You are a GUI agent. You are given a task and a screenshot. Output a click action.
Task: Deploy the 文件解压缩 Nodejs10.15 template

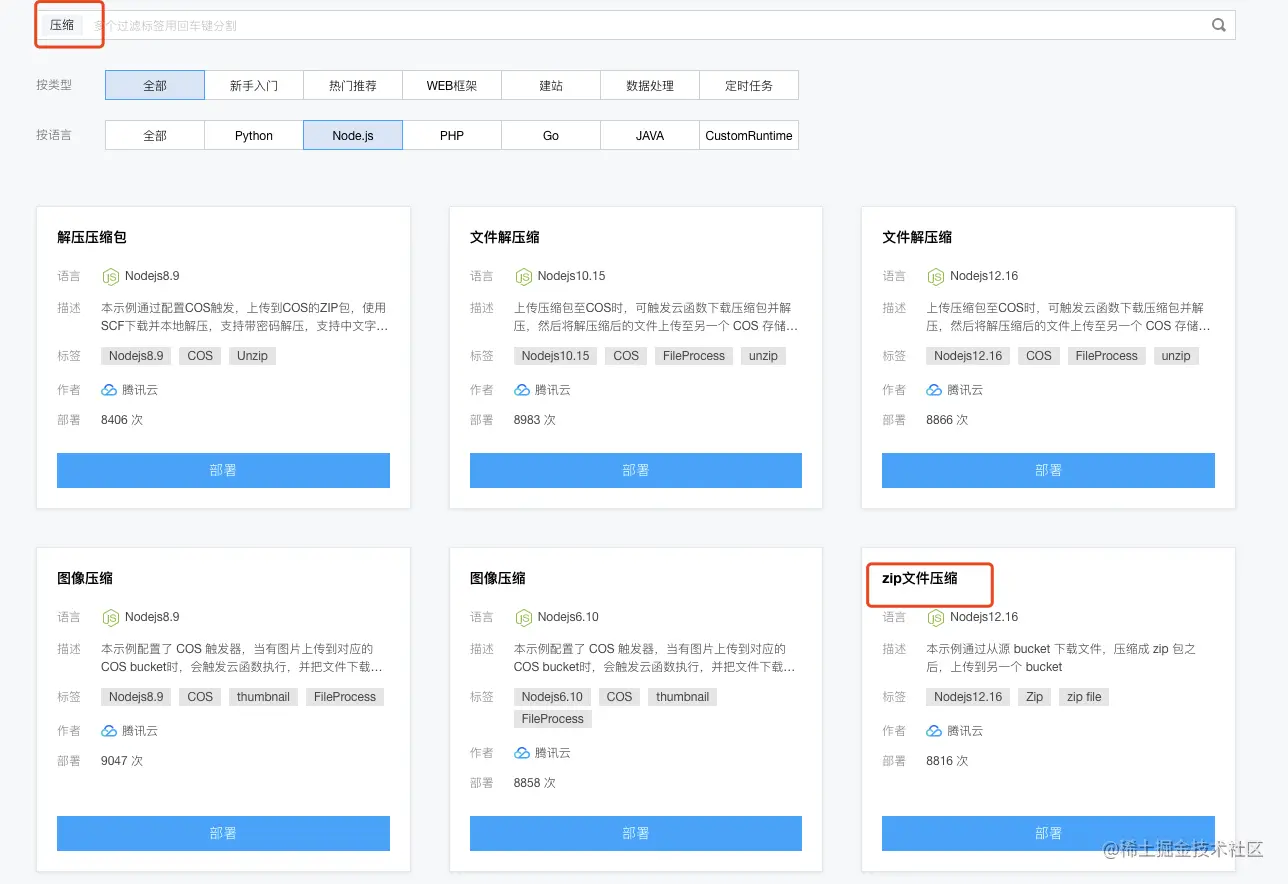point(636,470)
